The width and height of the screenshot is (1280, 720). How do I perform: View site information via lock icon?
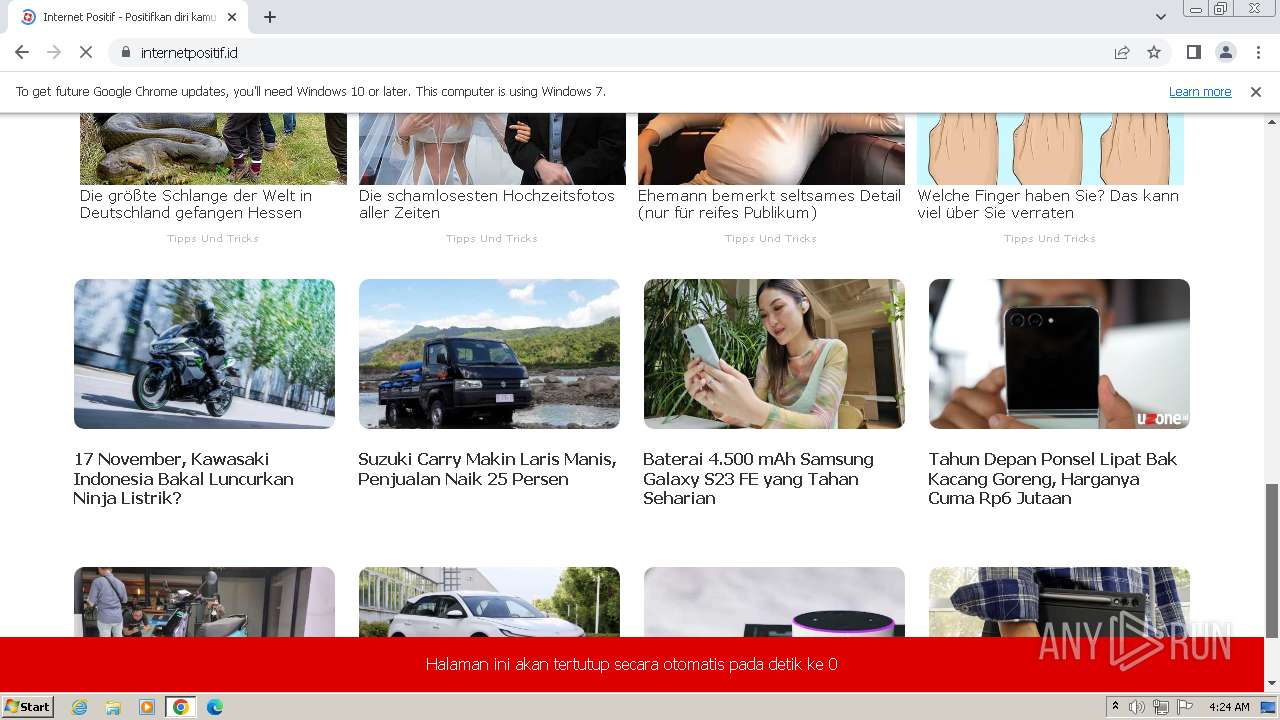pos(125,52)
